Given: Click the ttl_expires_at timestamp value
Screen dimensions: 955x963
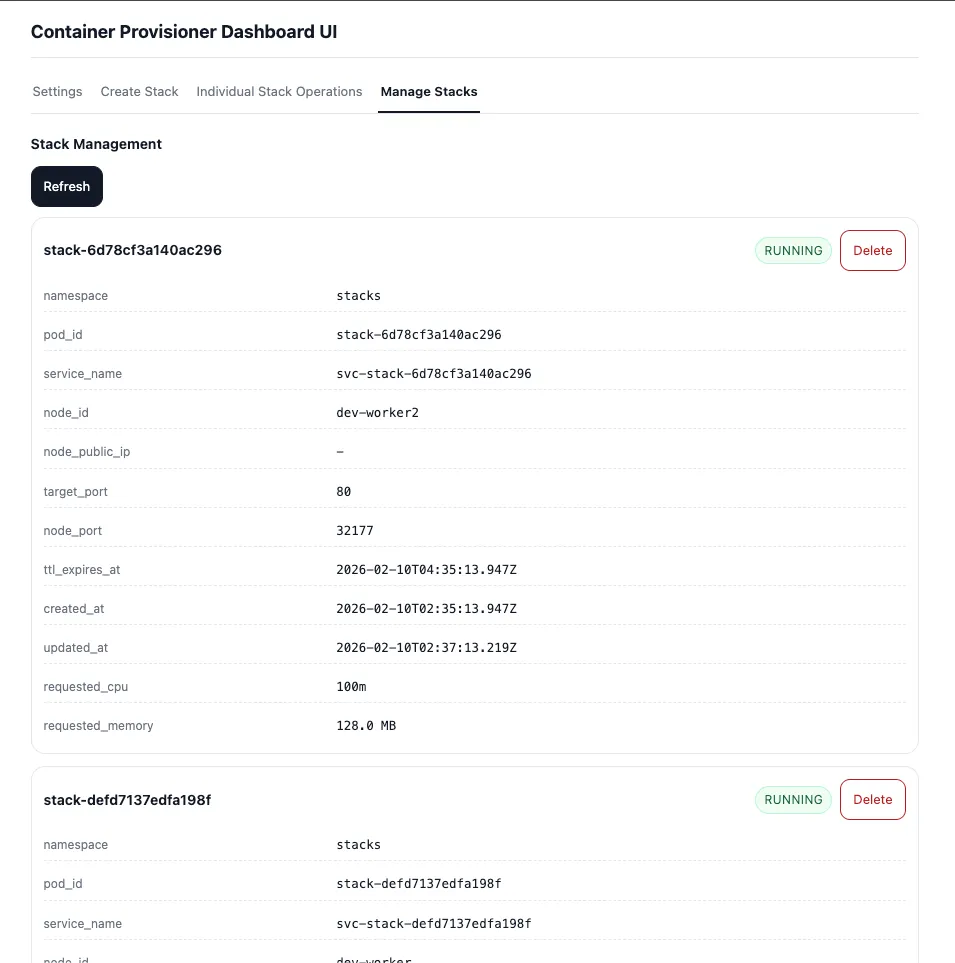Looking at the screenshot, I should click(x=426, y=569).
